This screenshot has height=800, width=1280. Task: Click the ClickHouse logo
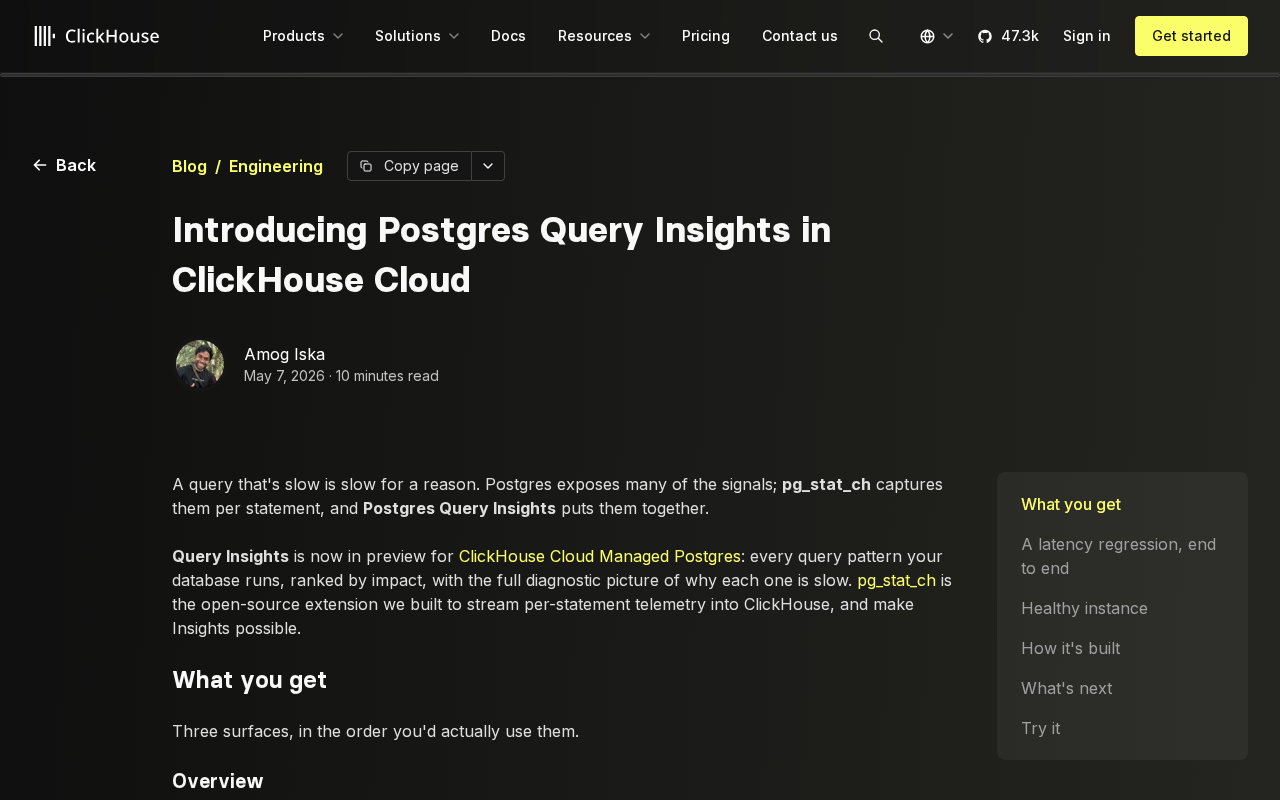pos(96,36)
